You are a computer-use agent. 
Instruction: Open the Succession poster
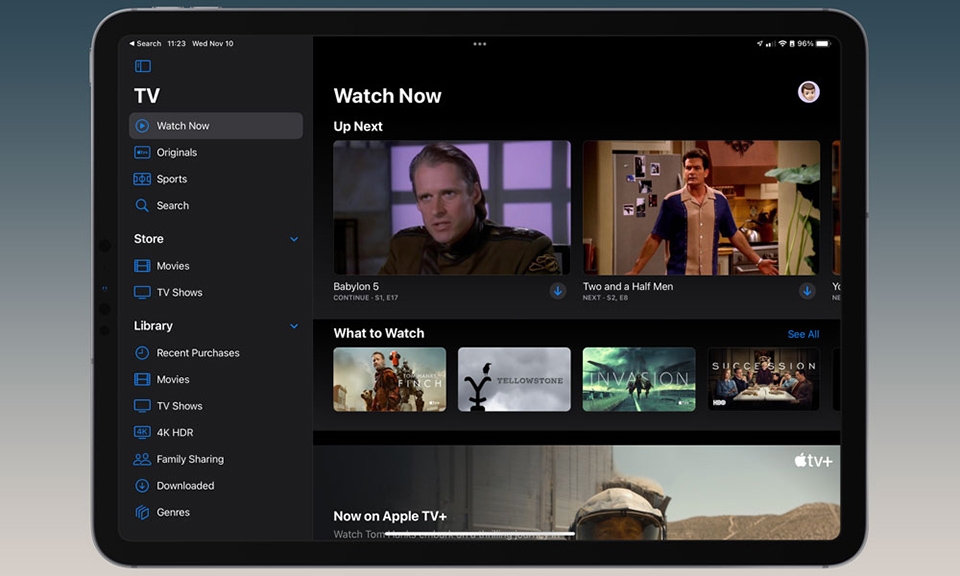[x=763, y=380]
